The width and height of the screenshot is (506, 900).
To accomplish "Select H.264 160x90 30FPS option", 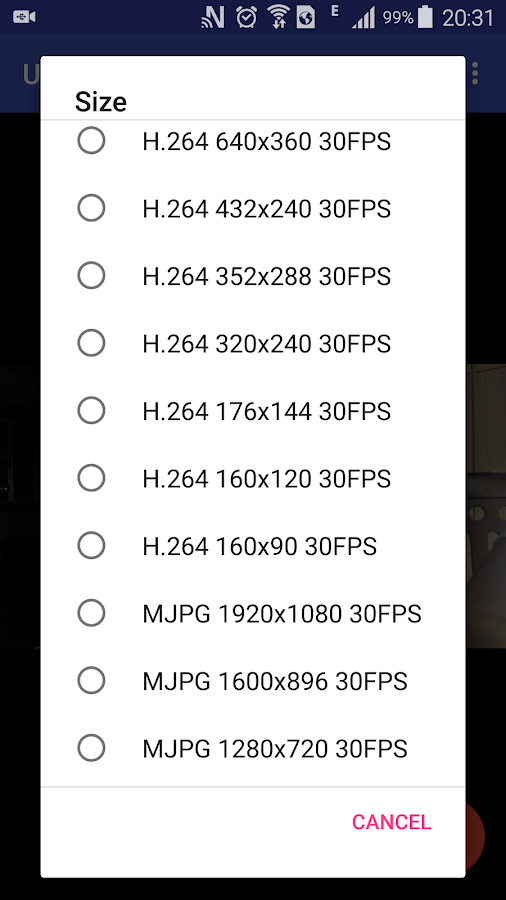I will tap(252, 546).
